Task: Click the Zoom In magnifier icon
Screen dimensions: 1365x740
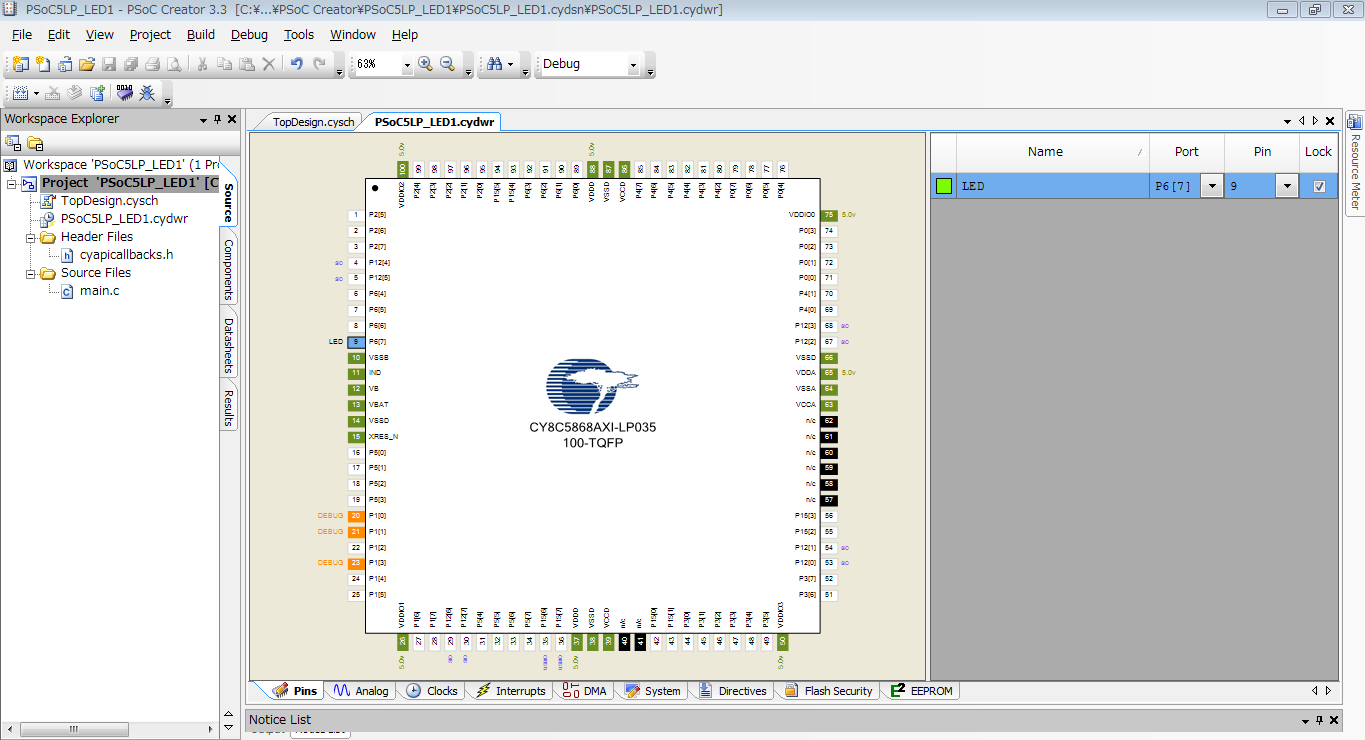Action: (425, 64)
